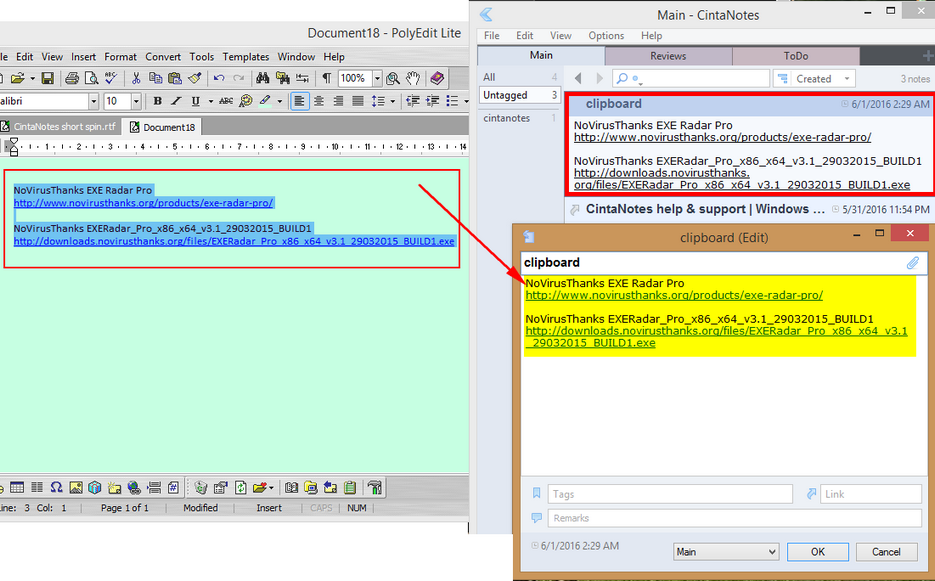Insert symbol with Omega icon
The height and width of the screenshot is (581, 935).
tap(56, 487)
